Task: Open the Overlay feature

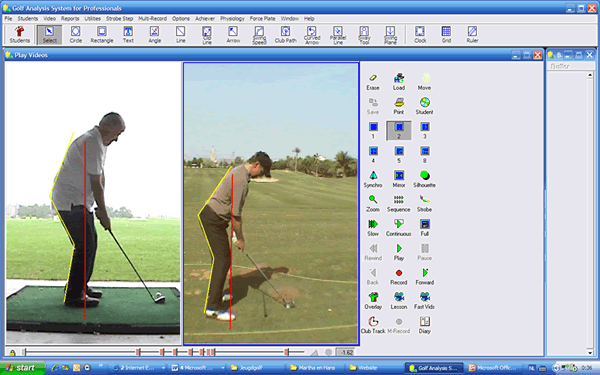Action: pos(373,301)
